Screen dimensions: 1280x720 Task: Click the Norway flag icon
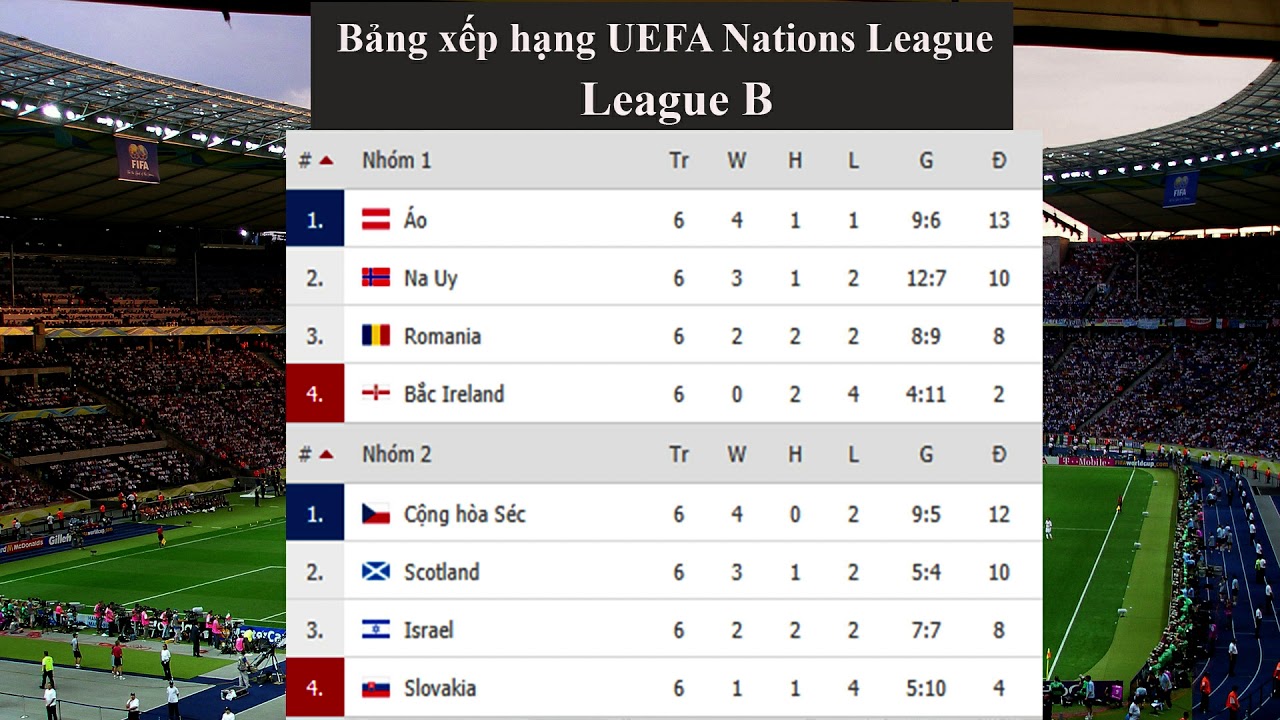point(376,278)
